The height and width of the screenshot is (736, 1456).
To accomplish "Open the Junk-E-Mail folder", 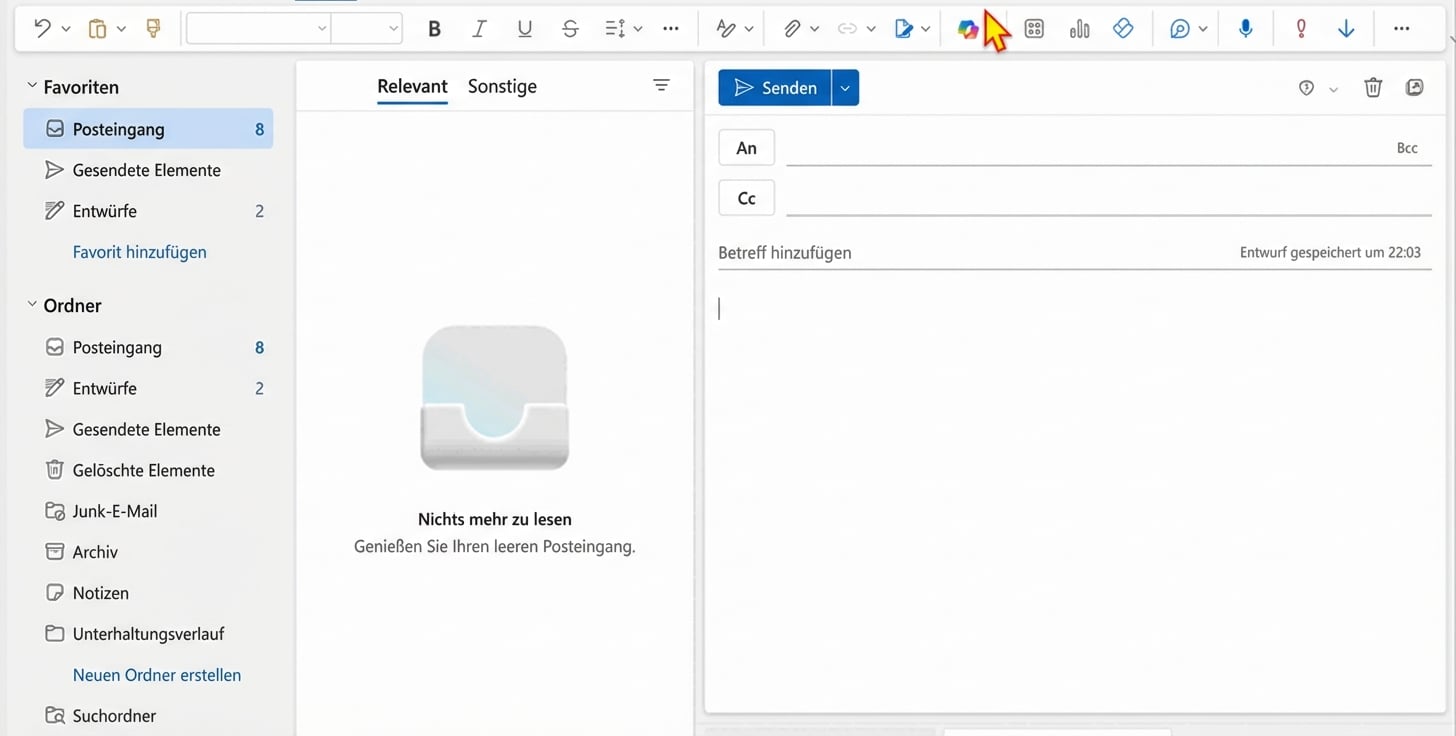I will tap(115, 511).
